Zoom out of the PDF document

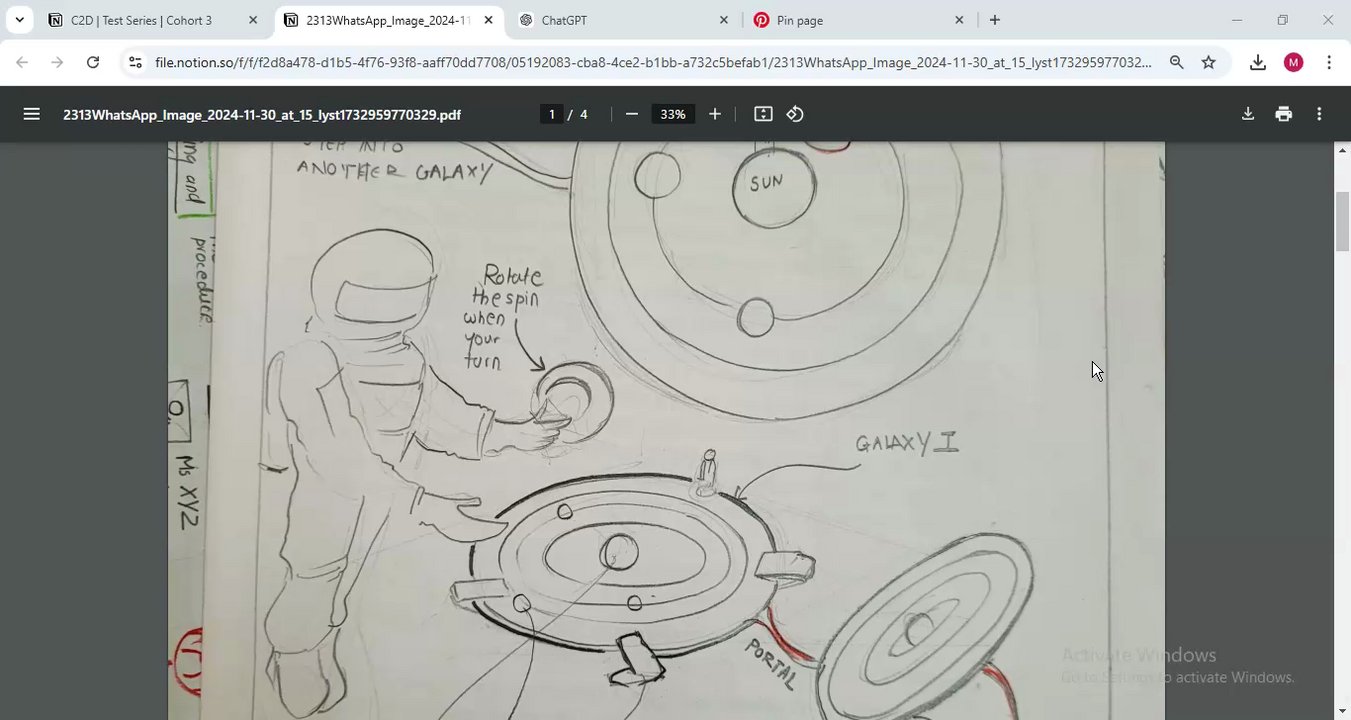click(x=631, y=114)
